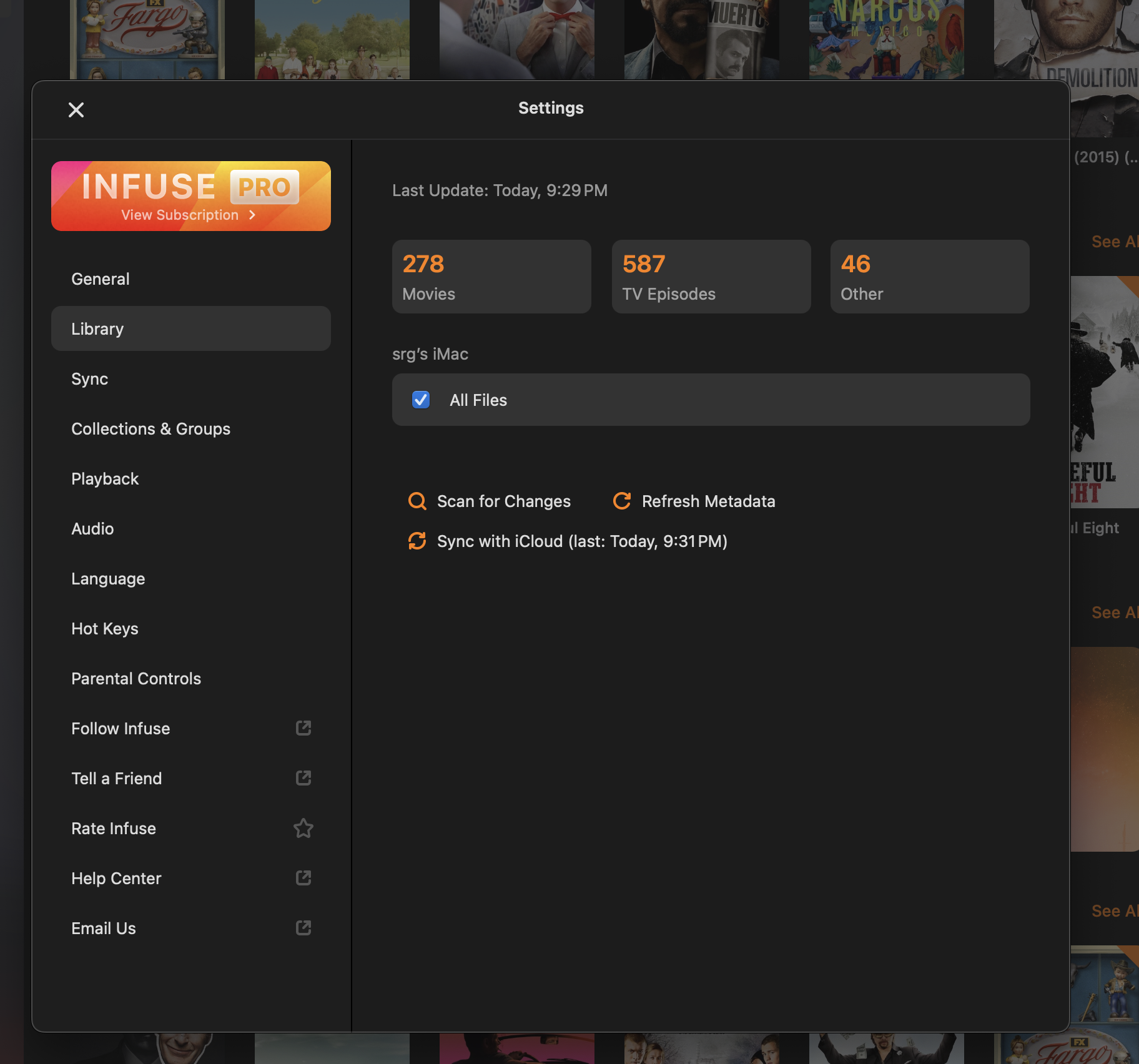Close the Settings dialog with X icon
The image size is (1139, 1064).
76,110
